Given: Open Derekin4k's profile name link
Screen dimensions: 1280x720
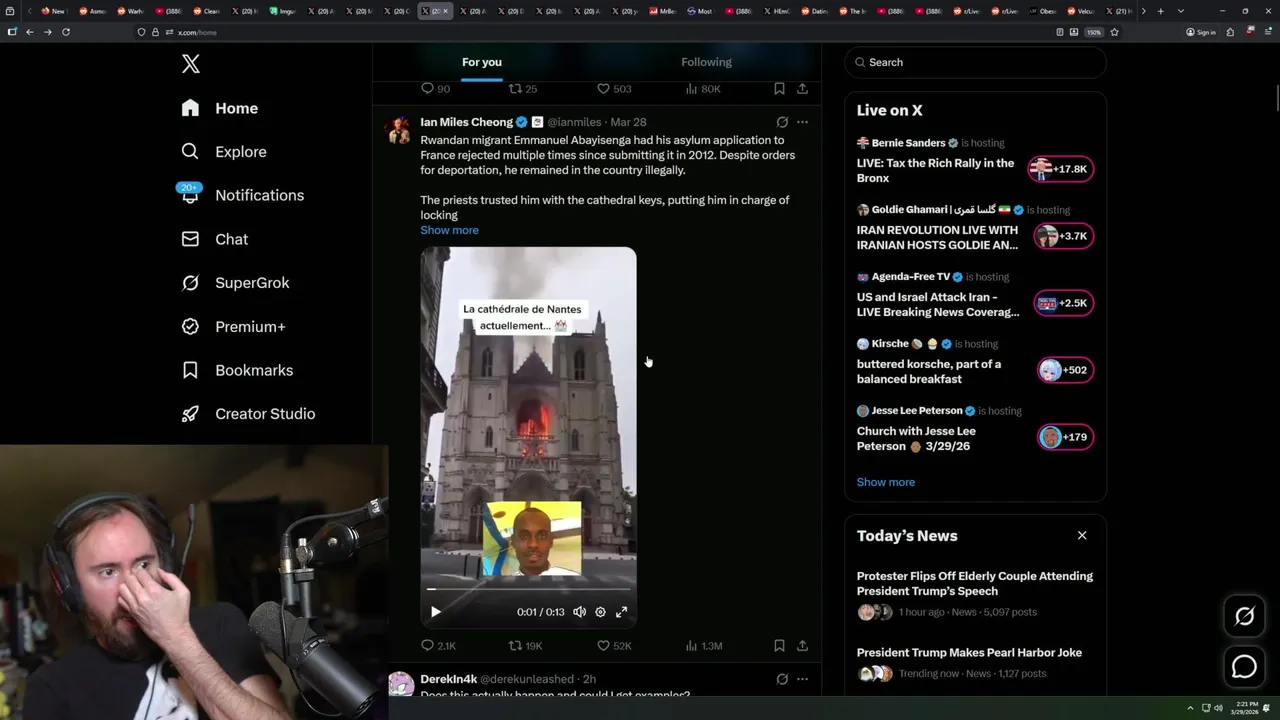Looking at the screenshot, I should click(448, 679).
